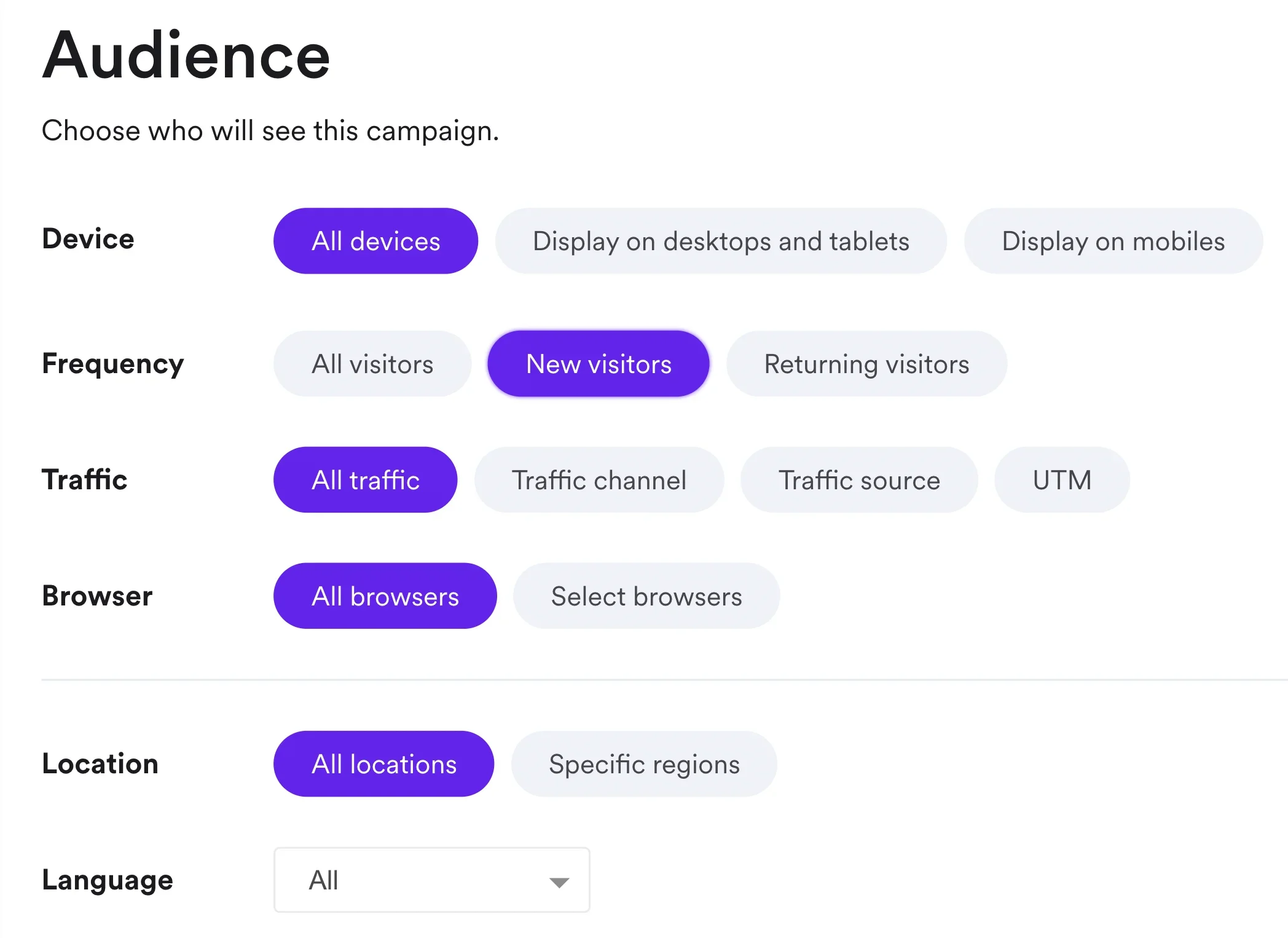Click the active "All traffic" pill

pyautogui.click(x=365, y=480)
